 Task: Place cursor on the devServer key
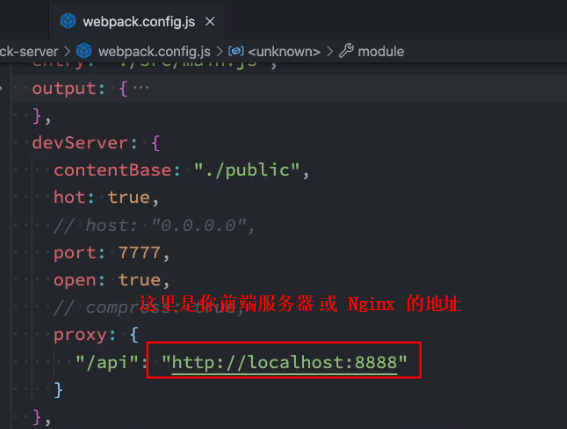(80, 143)
